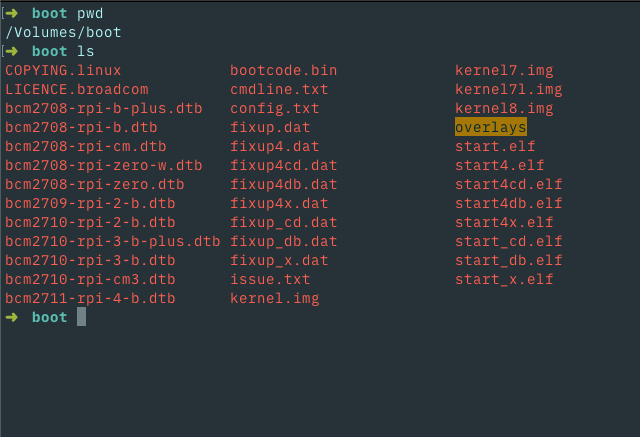Image resolution: width=640 pixels, height=437 pixels.
Task: Click the cmdline.txt file name
Action: [279, 89]
